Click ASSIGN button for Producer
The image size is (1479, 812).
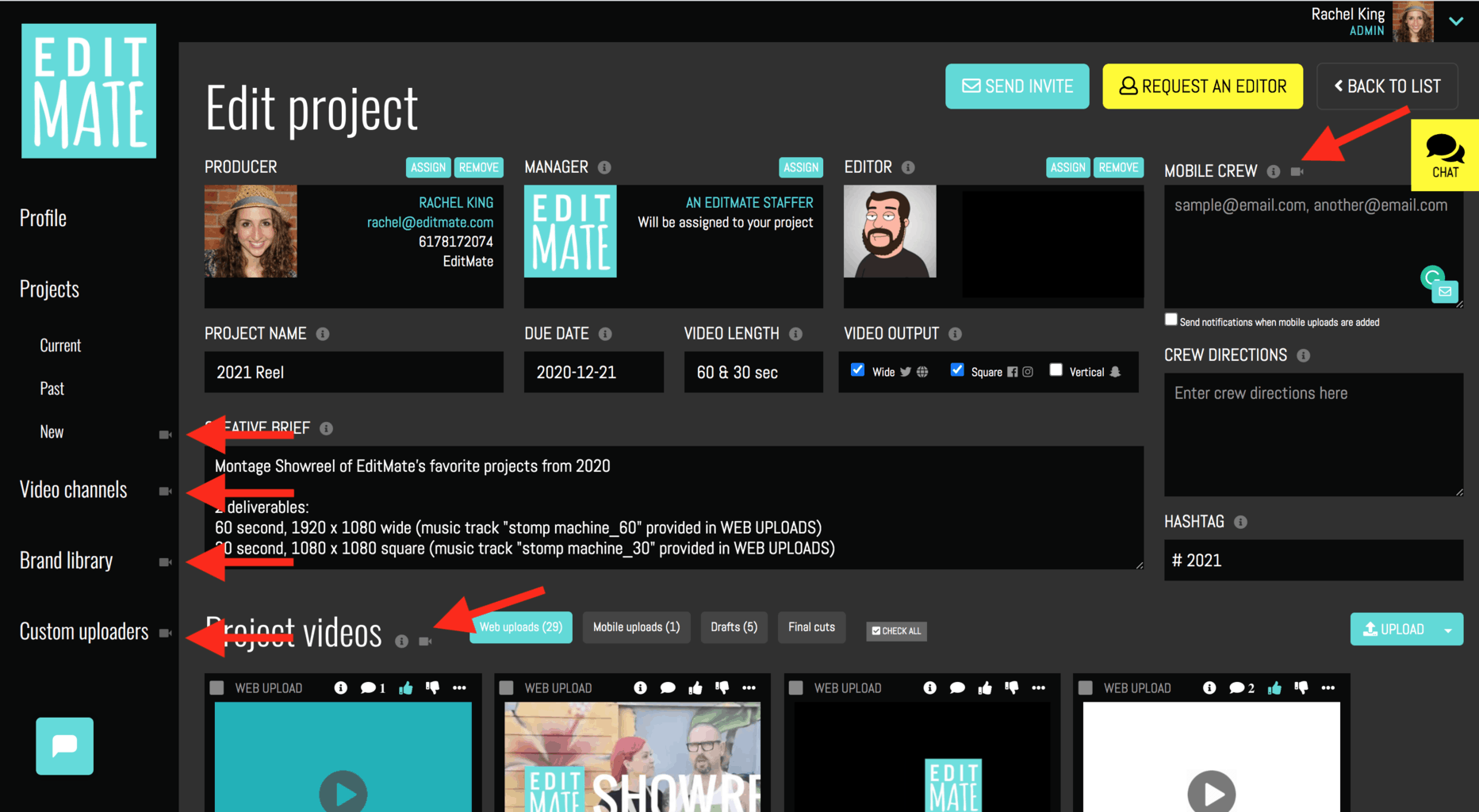pyautogui.click(x=428, y=167)
